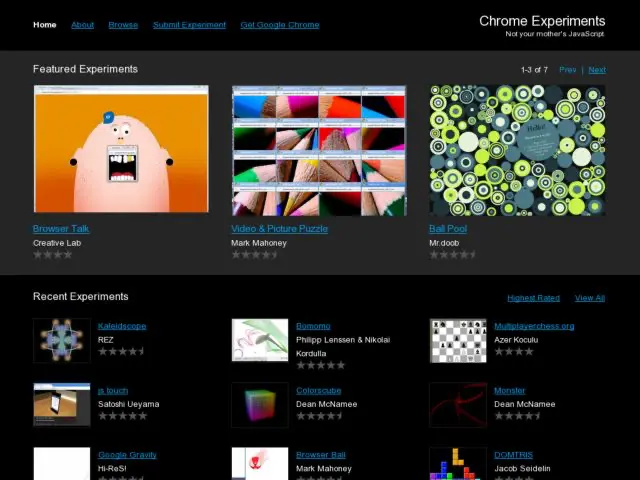This screenshot has height=480, width=640.
Task: Click author text Hi-ReS!
Action: pyautogui.click(x=112, y=469)
